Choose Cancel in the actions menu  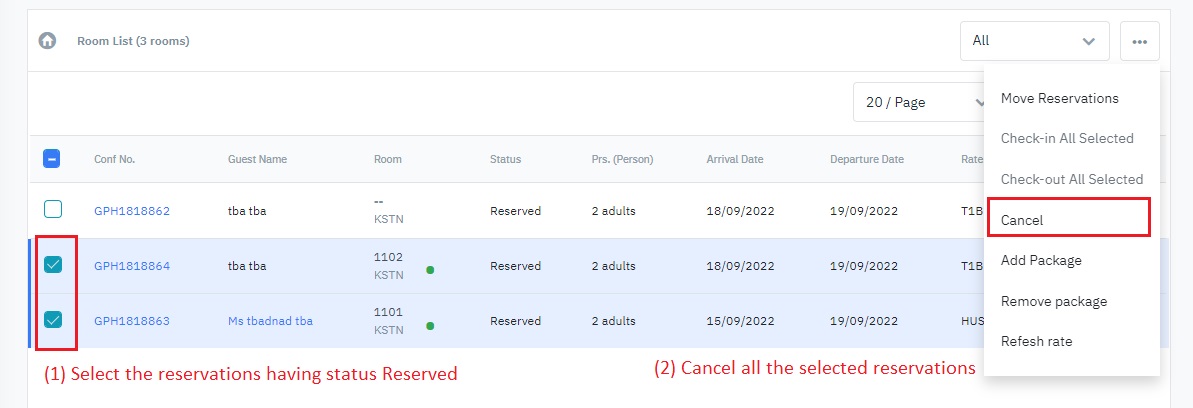1022,219
